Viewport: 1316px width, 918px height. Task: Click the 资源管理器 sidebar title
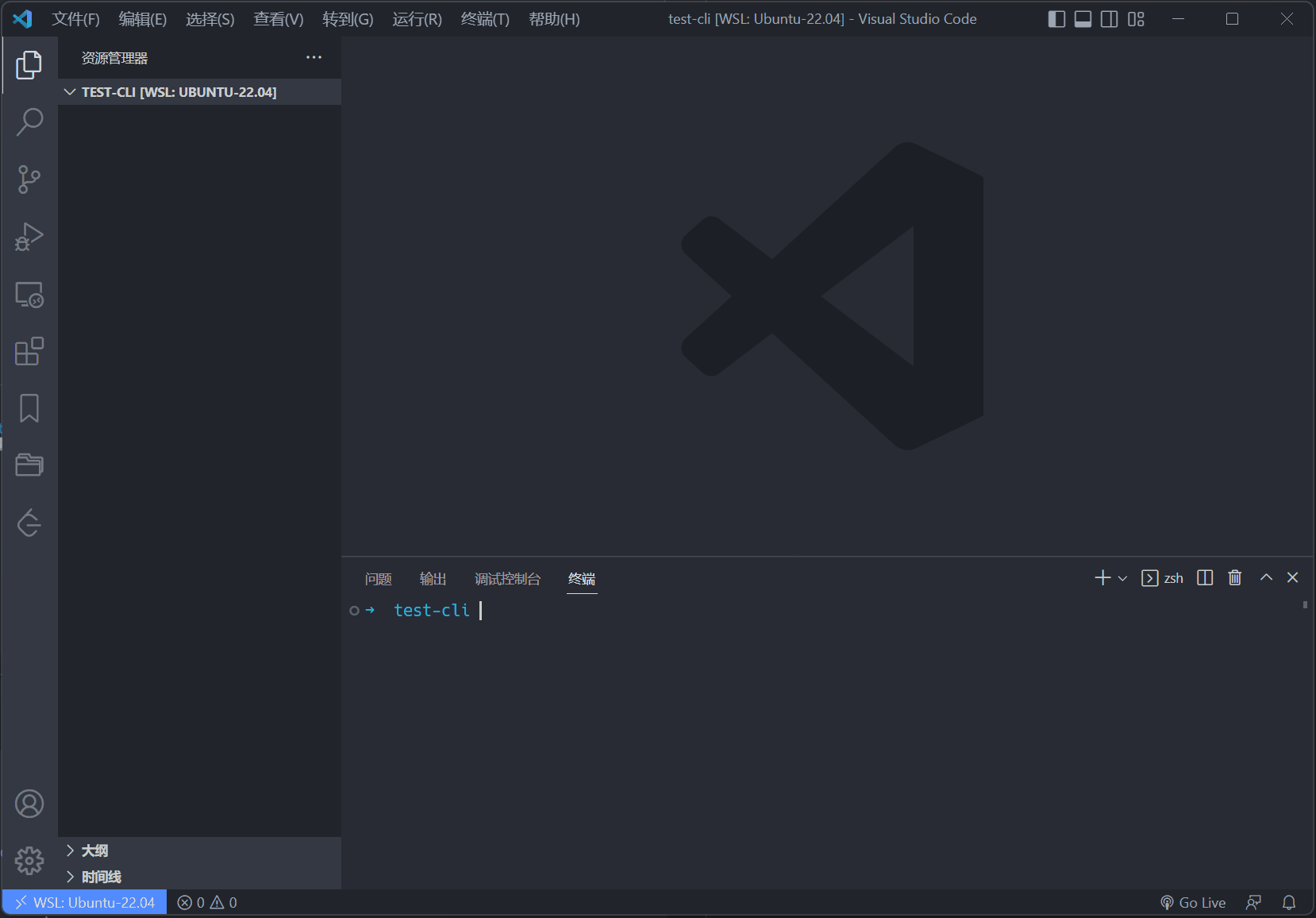[x=114, y=58]
